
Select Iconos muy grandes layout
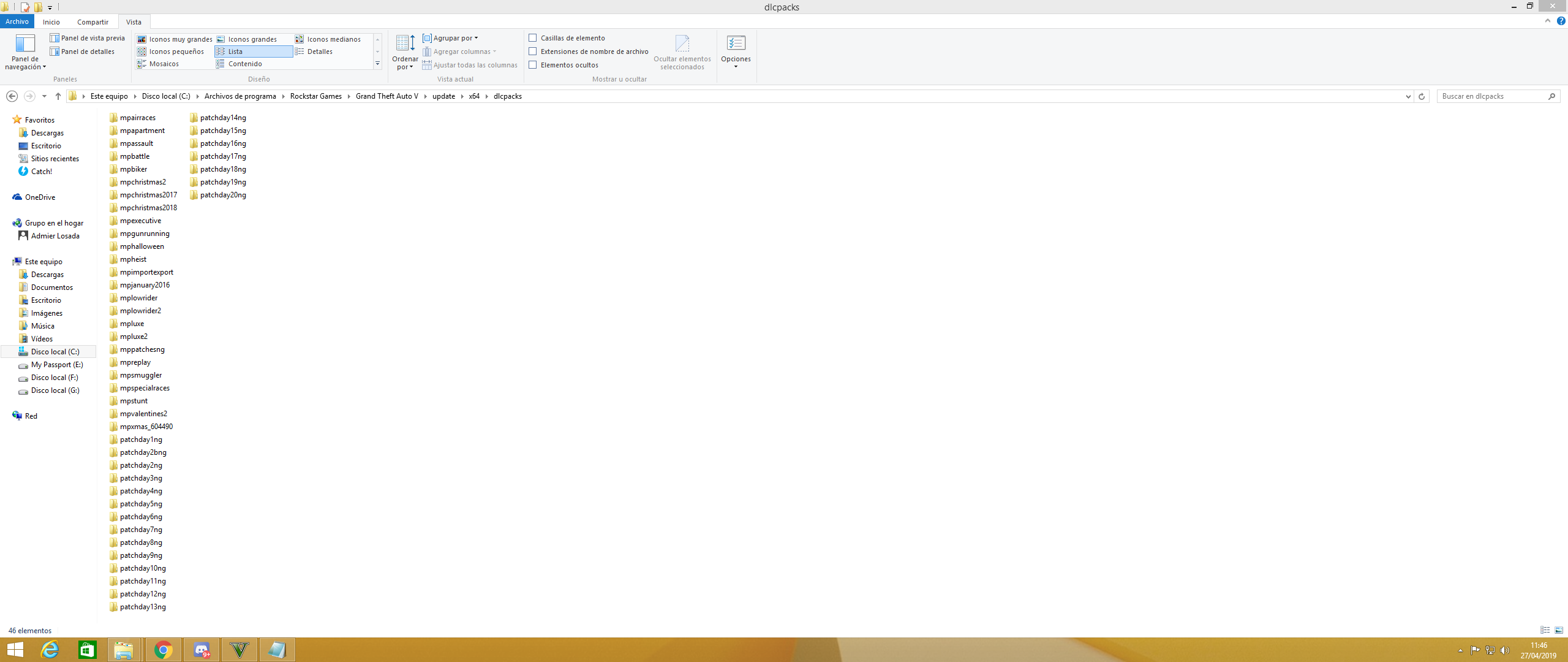[x=175, y=39]
